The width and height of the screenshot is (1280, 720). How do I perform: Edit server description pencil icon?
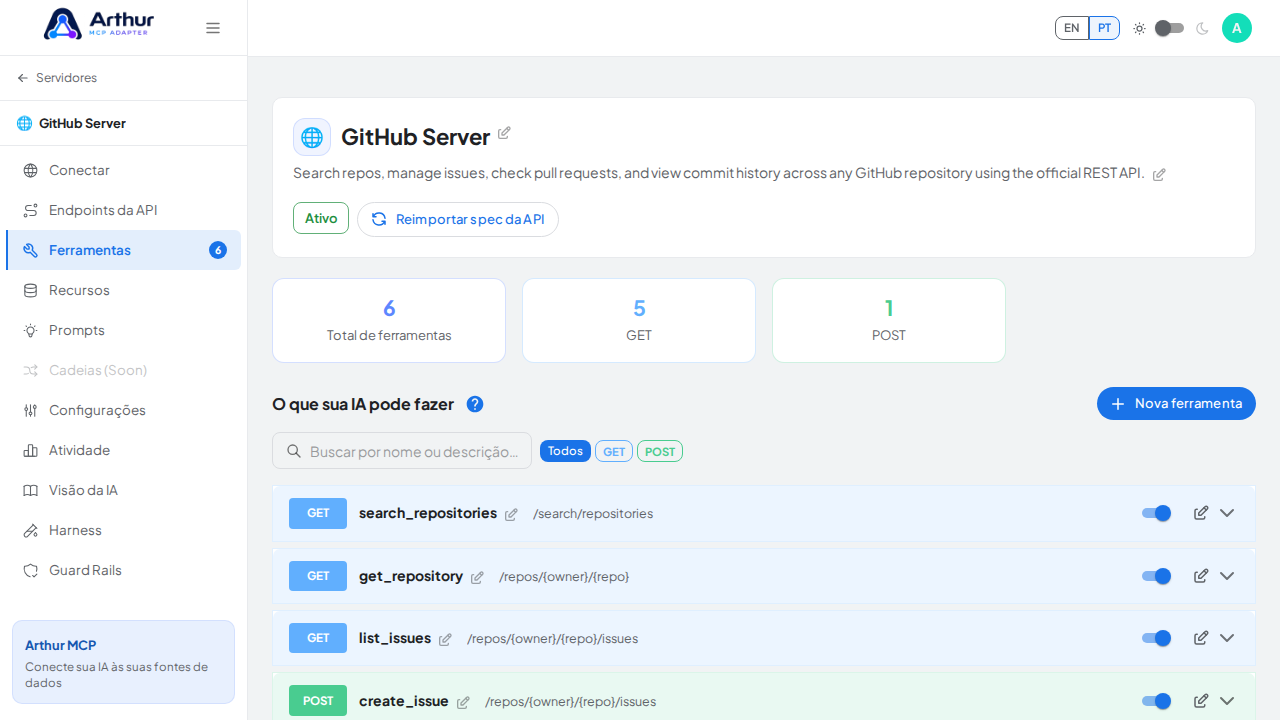1159,174
